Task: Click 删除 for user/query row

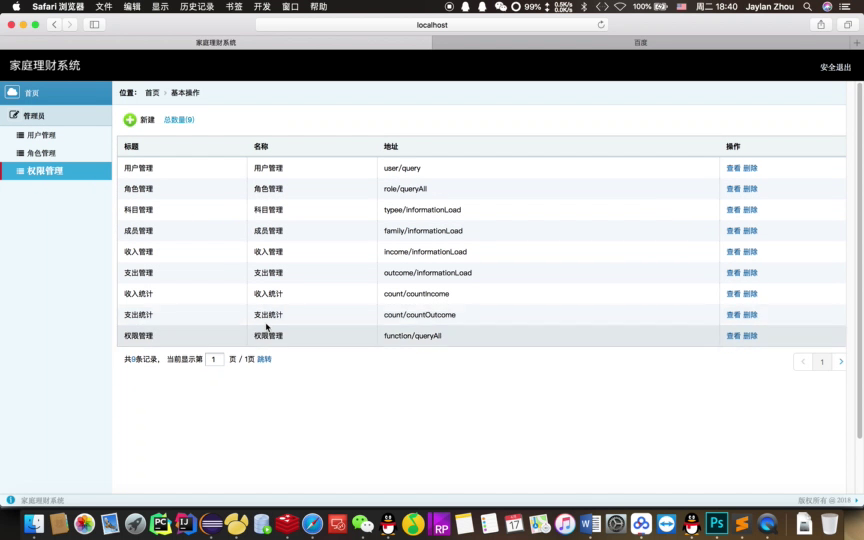Action: pos(750,168)
